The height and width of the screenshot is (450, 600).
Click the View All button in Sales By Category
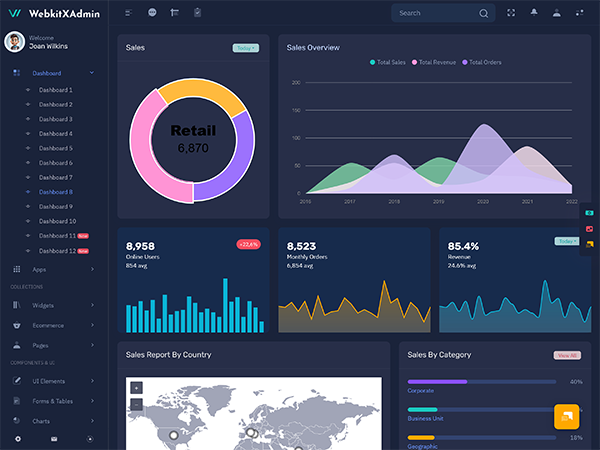coord(567,355)
